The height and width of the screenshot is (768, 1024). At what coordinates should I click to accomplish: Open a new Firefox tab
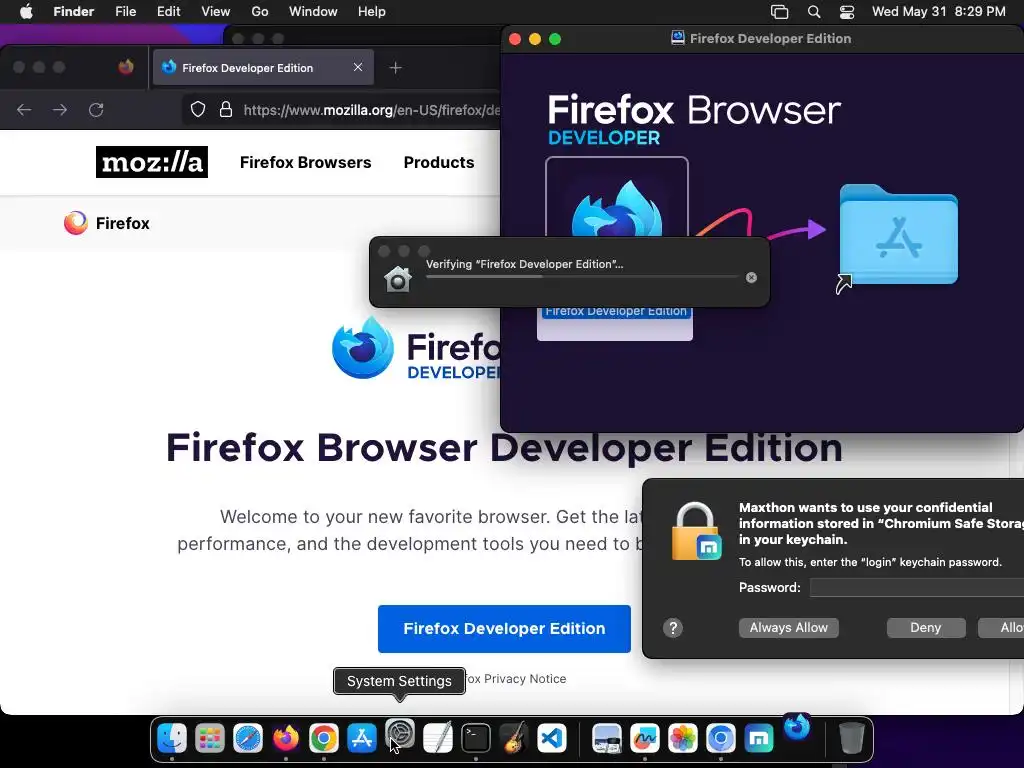(x=396, y=68)
